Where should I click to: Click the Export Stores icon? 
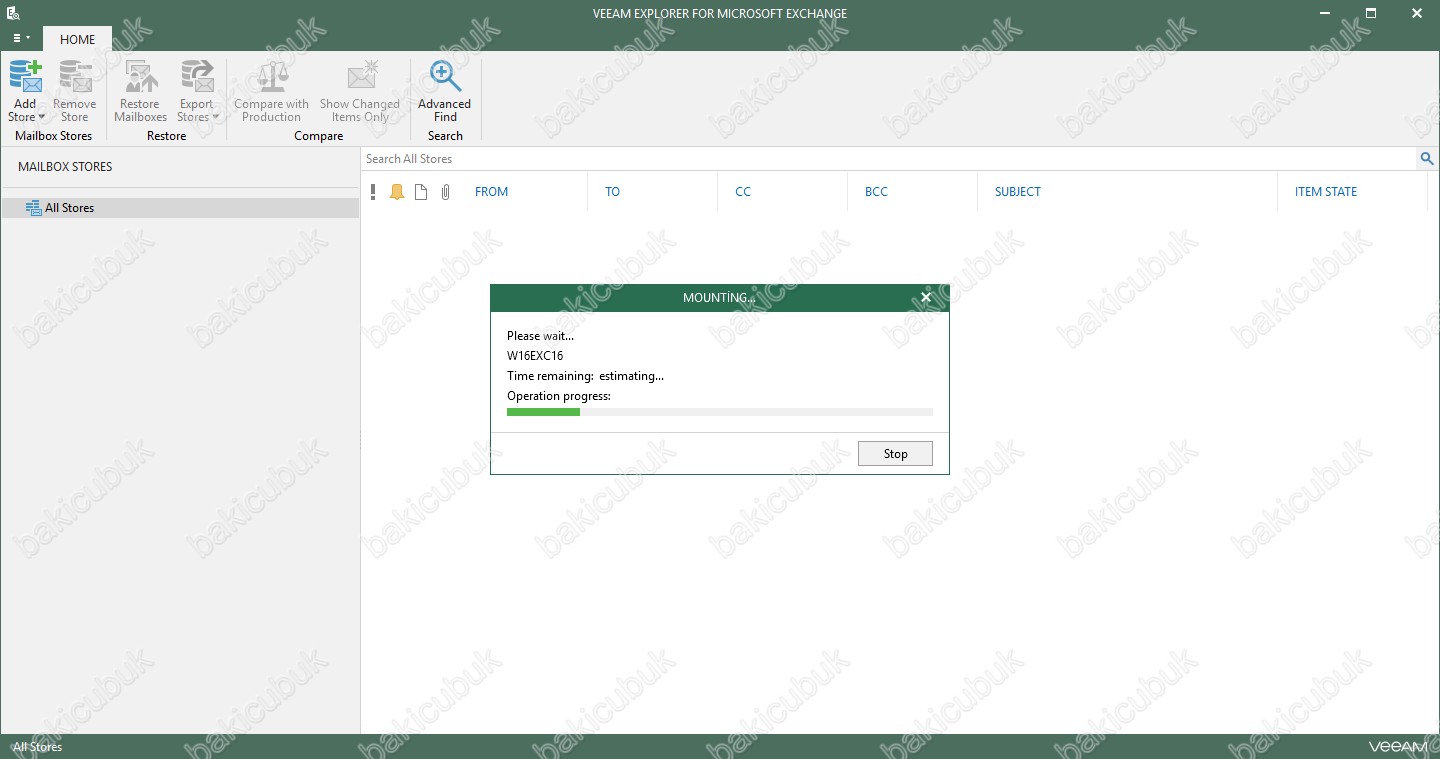(197, 77)
